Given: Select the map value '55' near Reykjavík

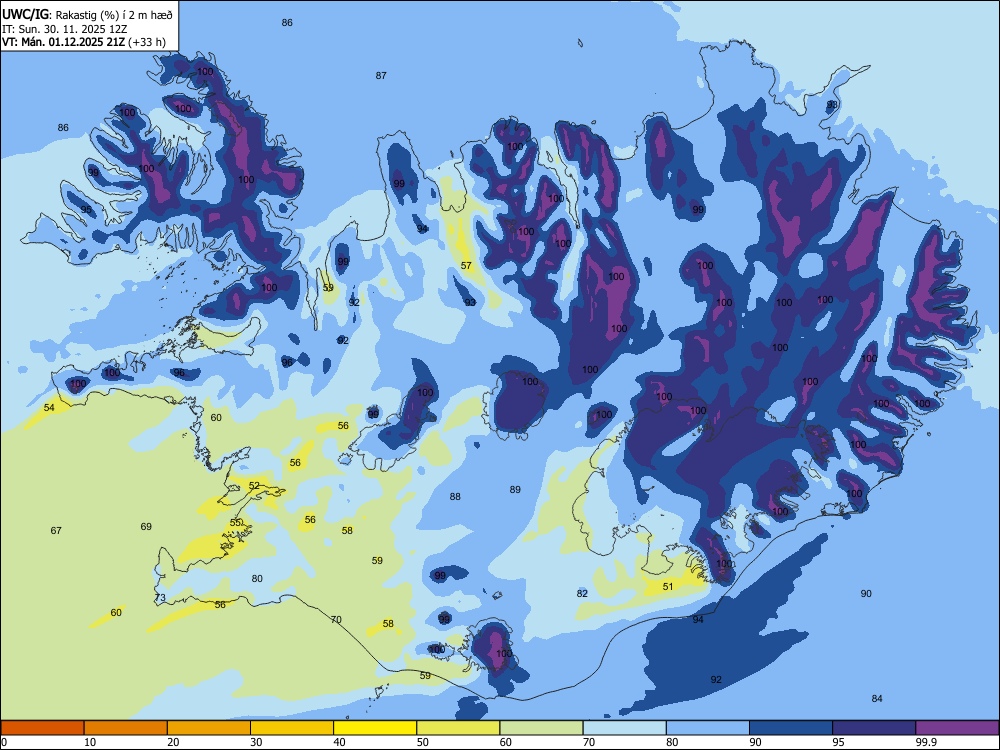Looking at the screenshot, I should click(x=235, y=522).
